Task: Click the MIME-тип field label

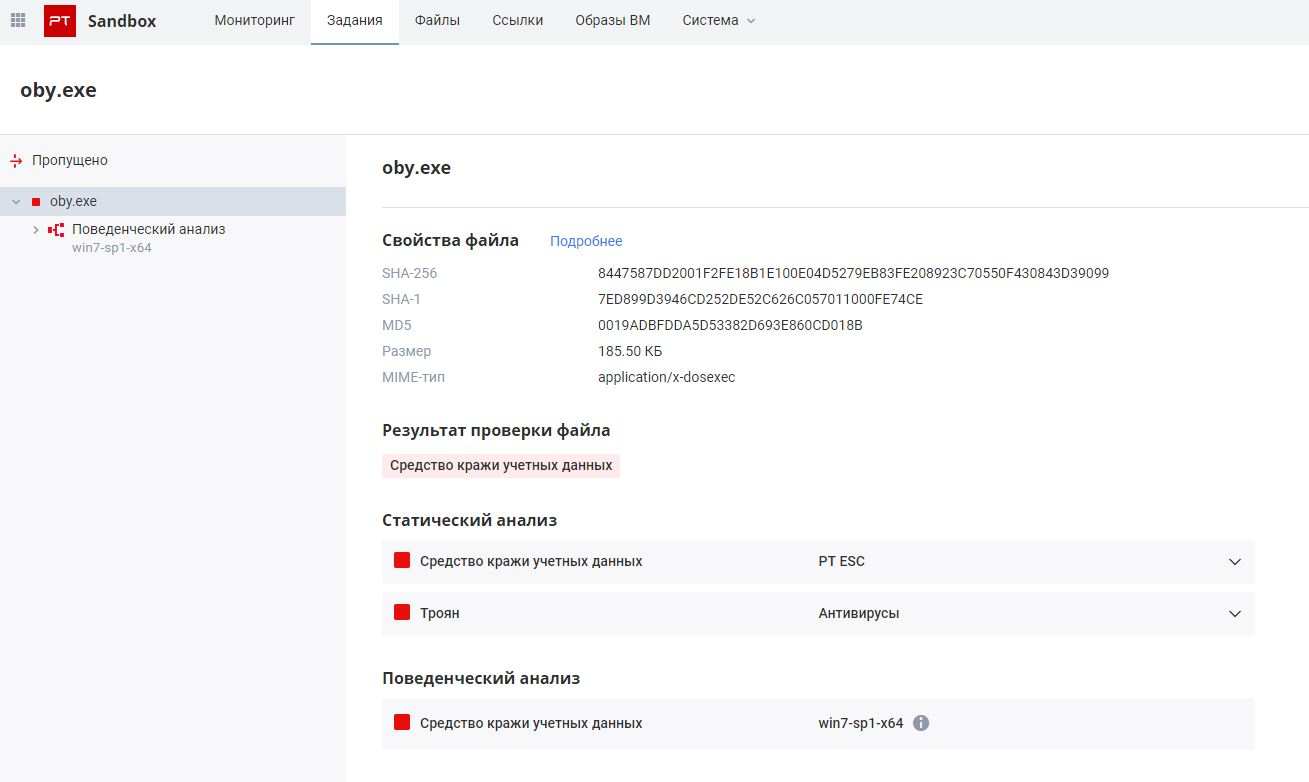Action: [x=414, y=377]
